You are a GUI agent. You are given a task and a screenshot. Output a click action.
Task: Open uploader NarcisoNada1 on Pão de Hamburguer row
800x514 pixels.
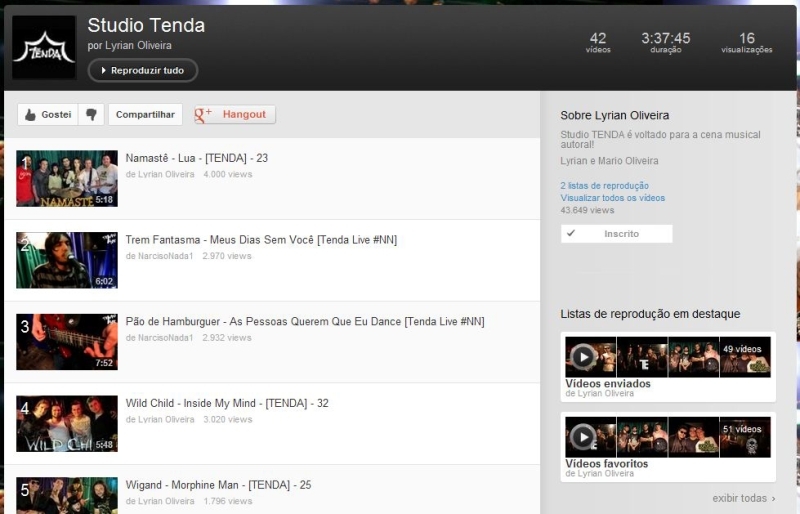(x=165, y=337)
